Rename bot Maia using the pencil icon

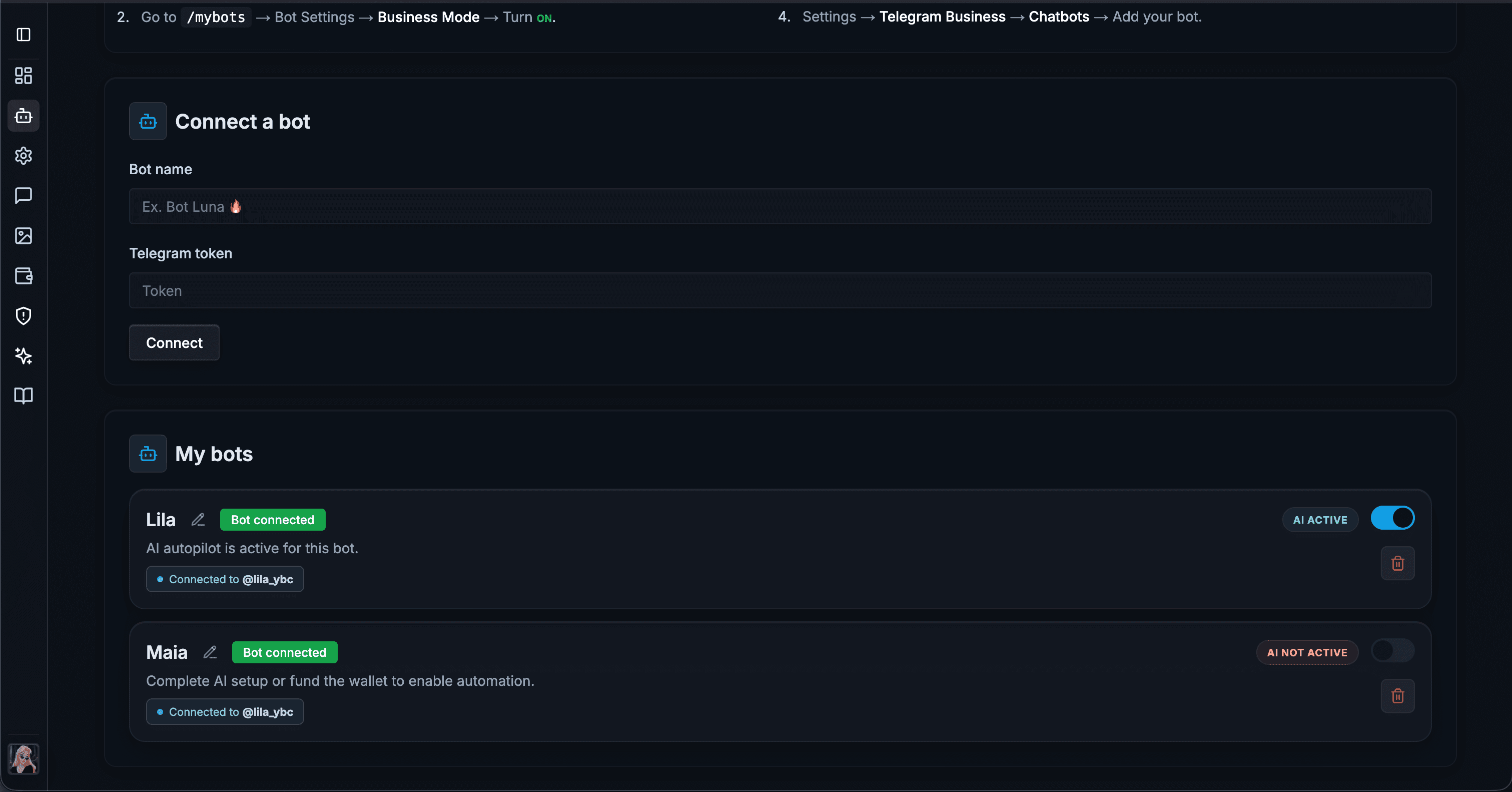click(x=210, y=652)
